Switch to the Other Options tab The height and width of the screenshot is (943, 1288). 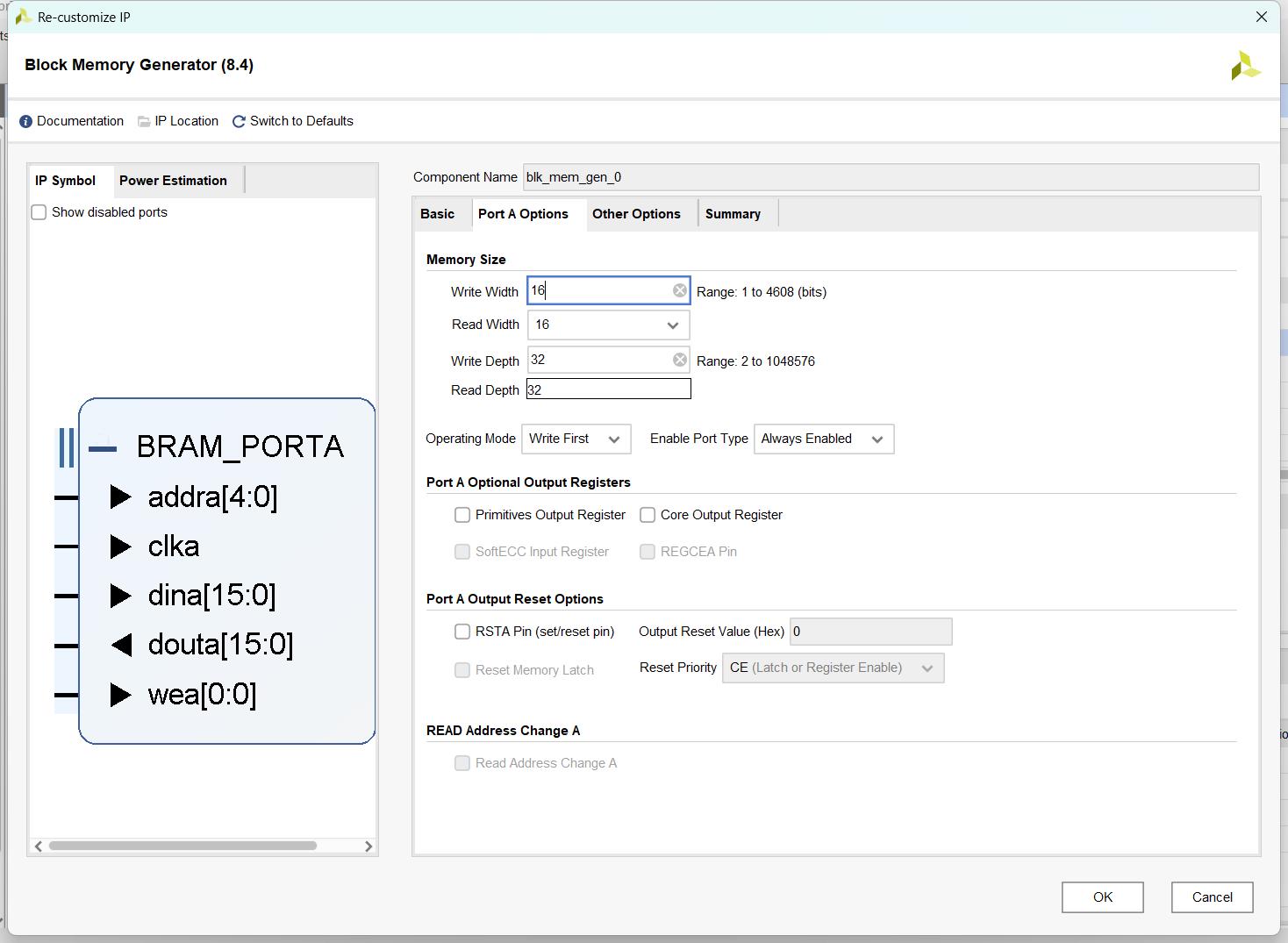pyautogui.click(x=636, y=214)
